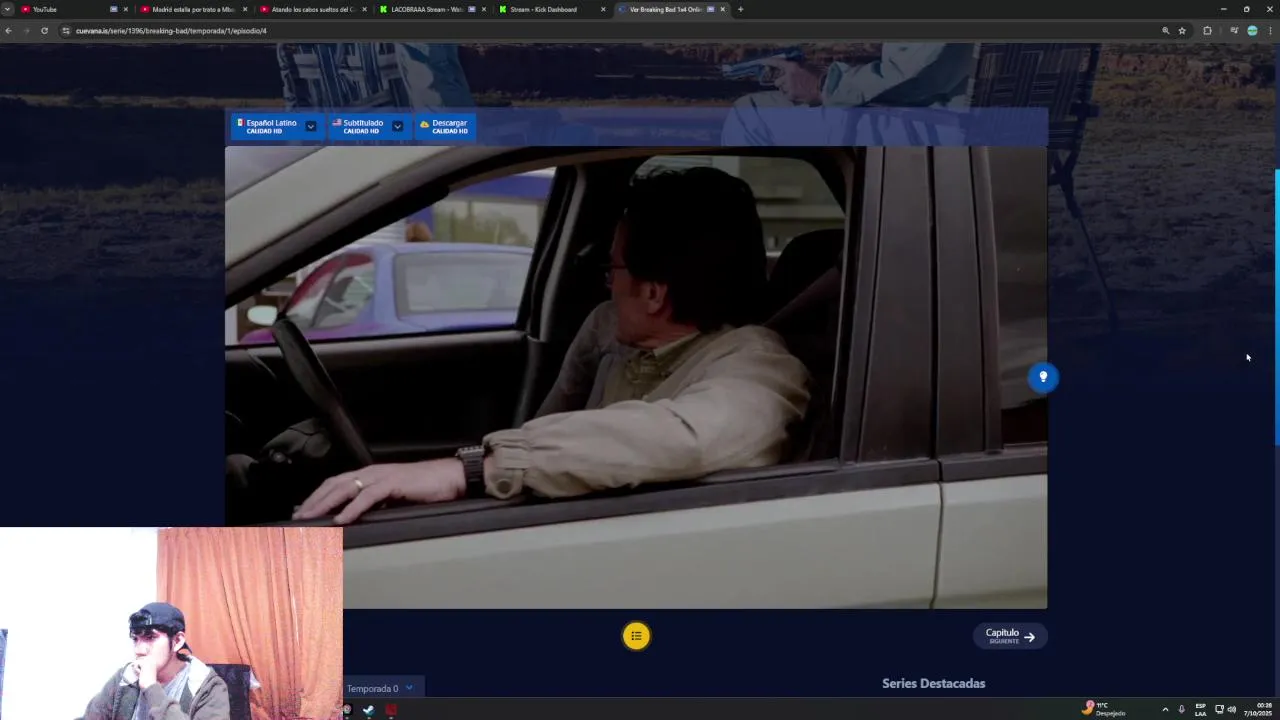Switch to the 'Atando los cabos sueltos' tab
This screenshot has width=1280, height=720.
pyautogui.click(x=312, y=9)
